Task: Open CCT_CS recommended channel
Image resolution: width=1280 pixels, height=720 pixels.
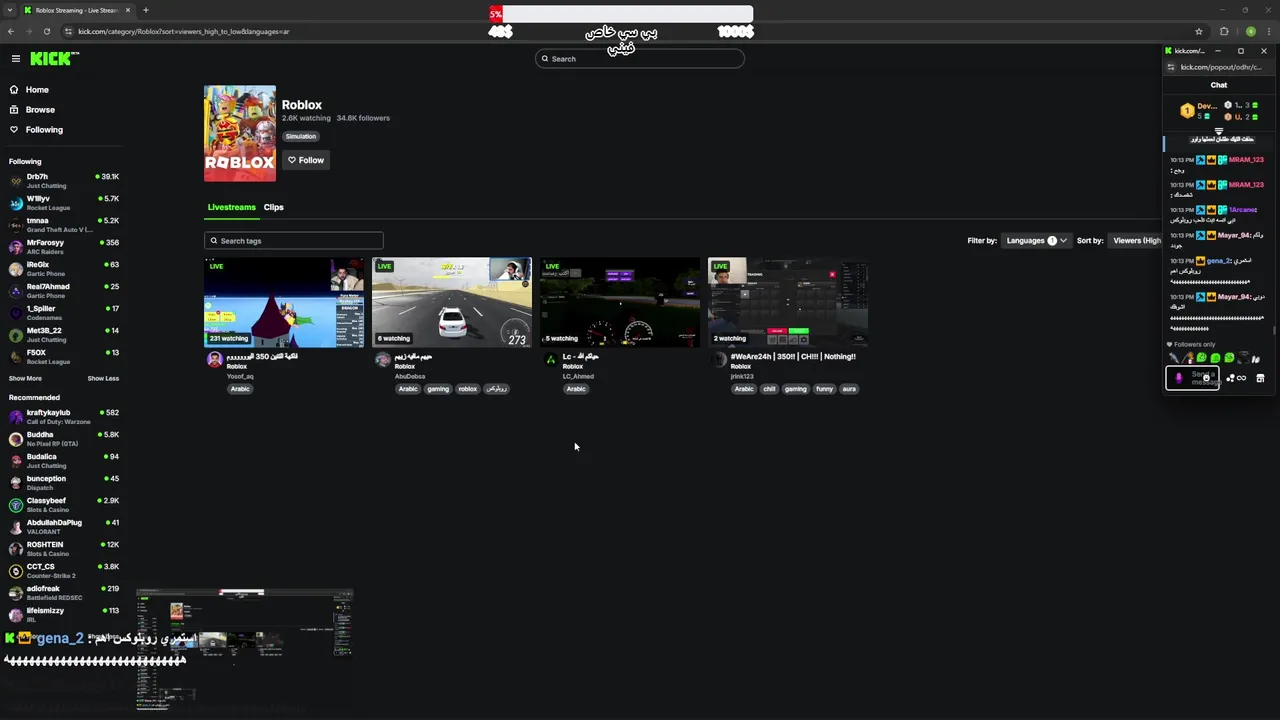Action: click(64, 571)
